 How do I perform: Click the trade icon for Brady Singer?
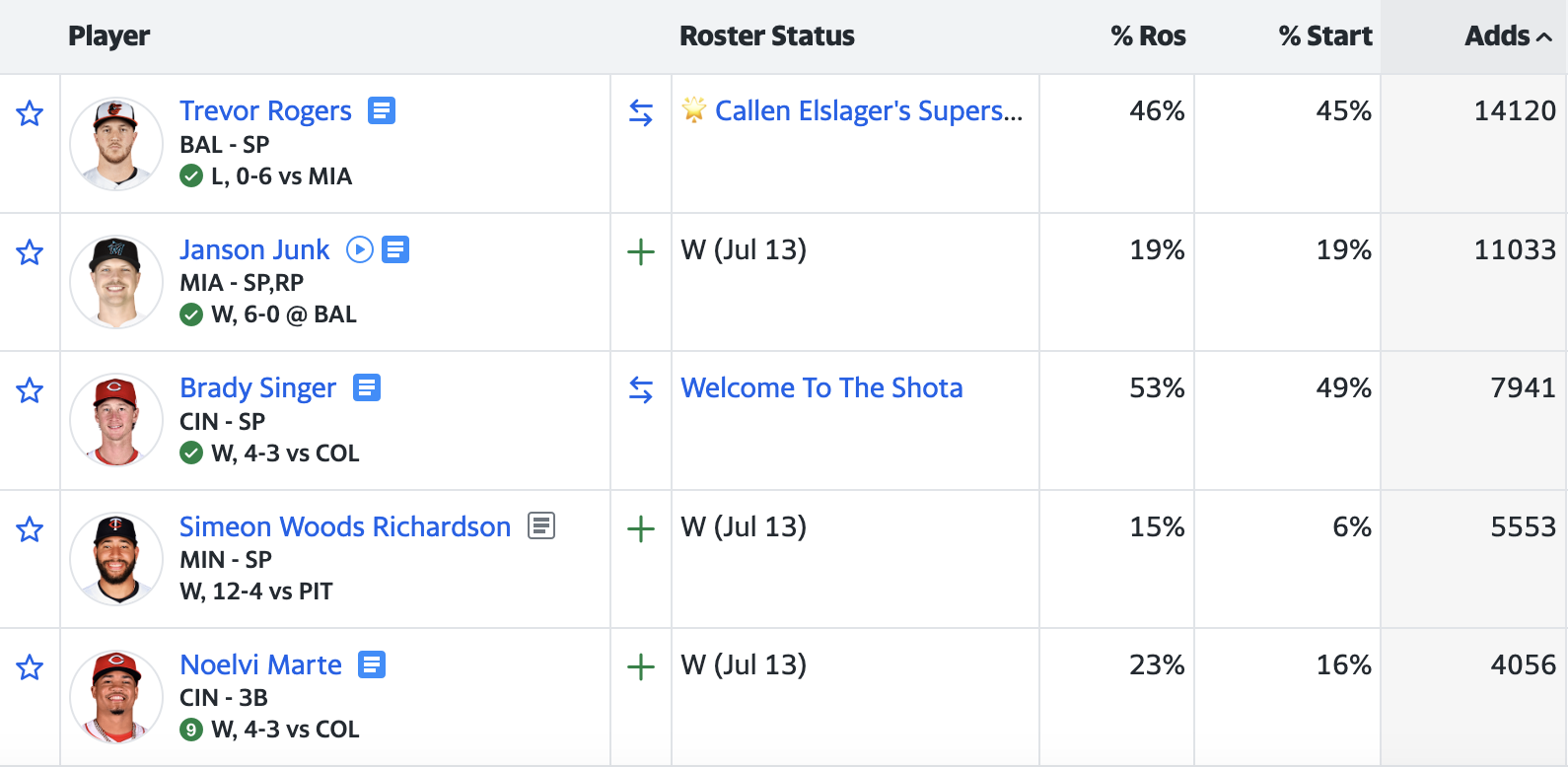(641, 390)
